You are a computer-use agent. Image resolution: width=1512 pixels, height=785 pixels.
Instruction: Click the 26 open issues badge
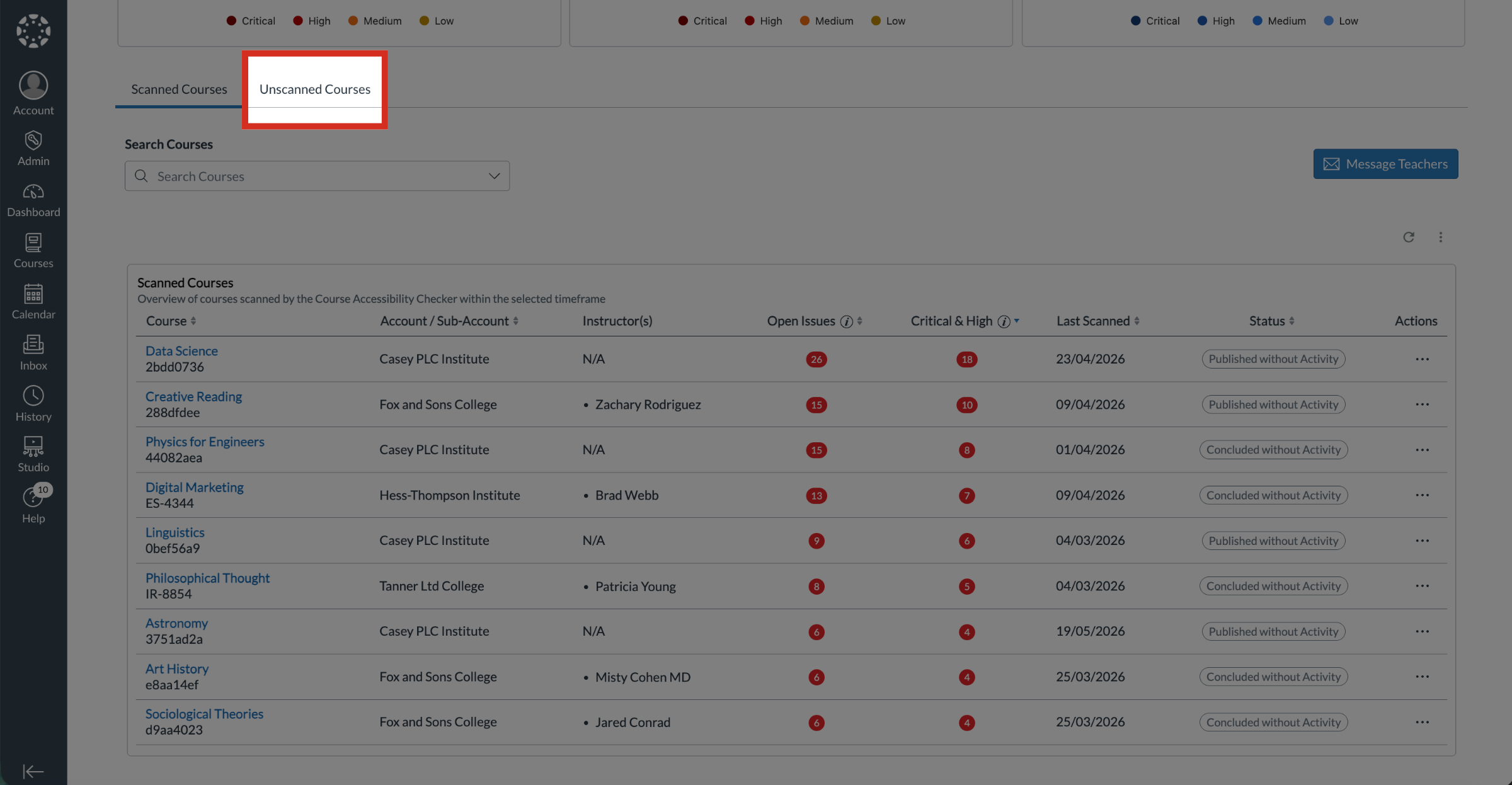(816, 359)
